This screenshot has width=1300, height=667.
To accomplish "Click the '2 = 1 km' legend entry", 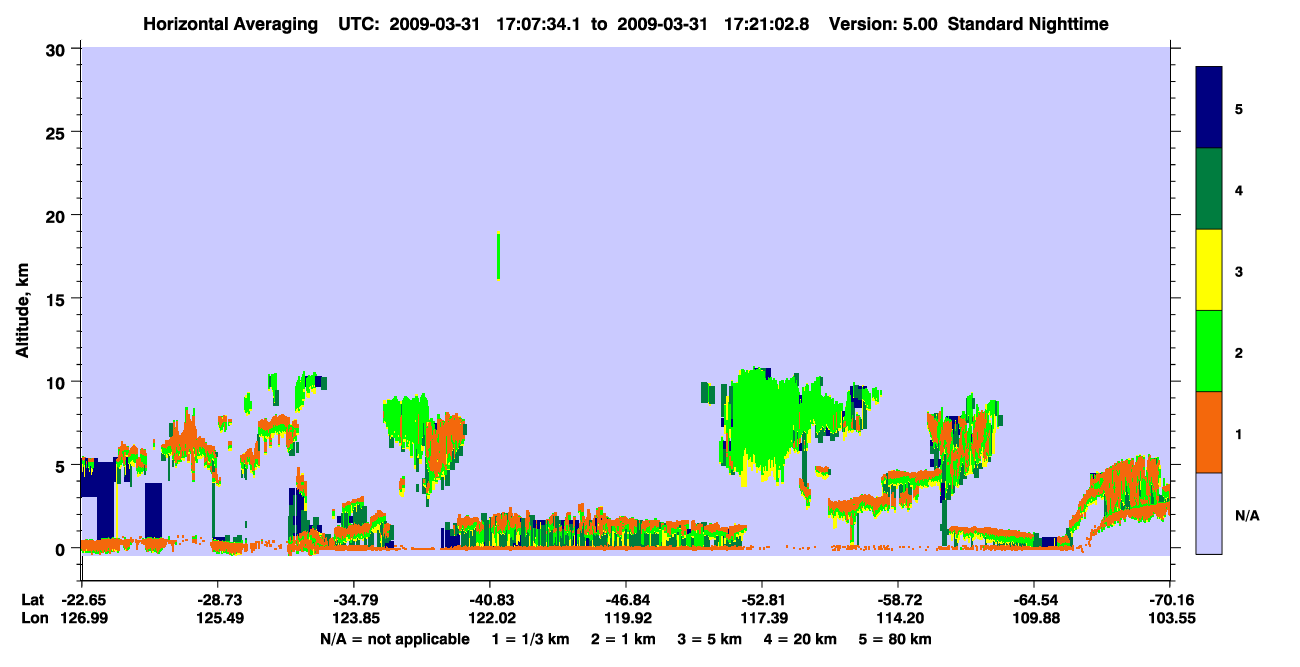I will coord(624,639).
